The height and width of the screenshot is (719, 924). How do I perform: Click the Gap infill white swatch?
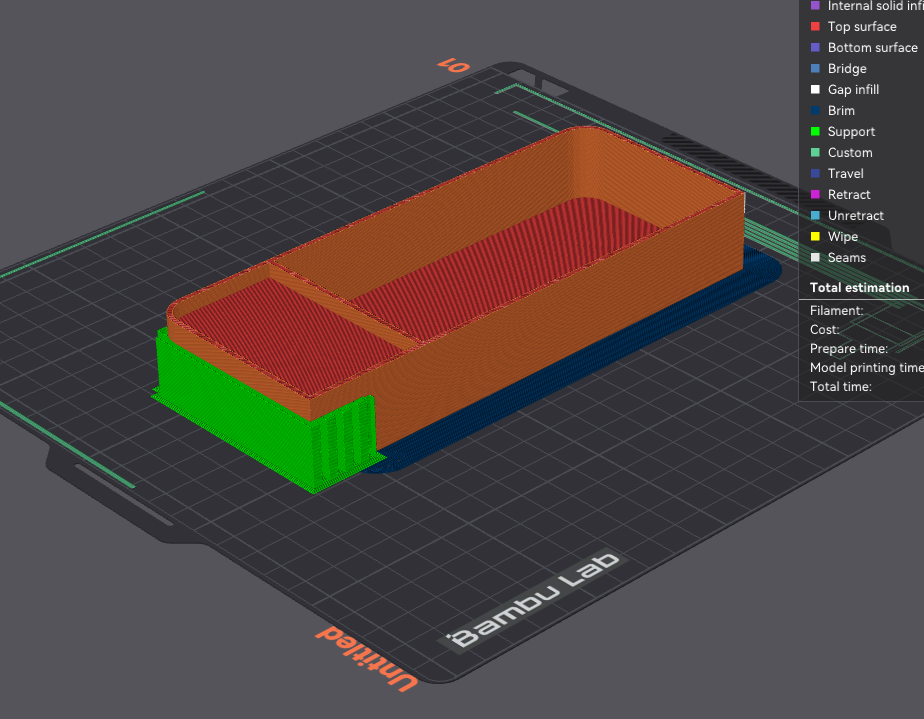point(815,90)
